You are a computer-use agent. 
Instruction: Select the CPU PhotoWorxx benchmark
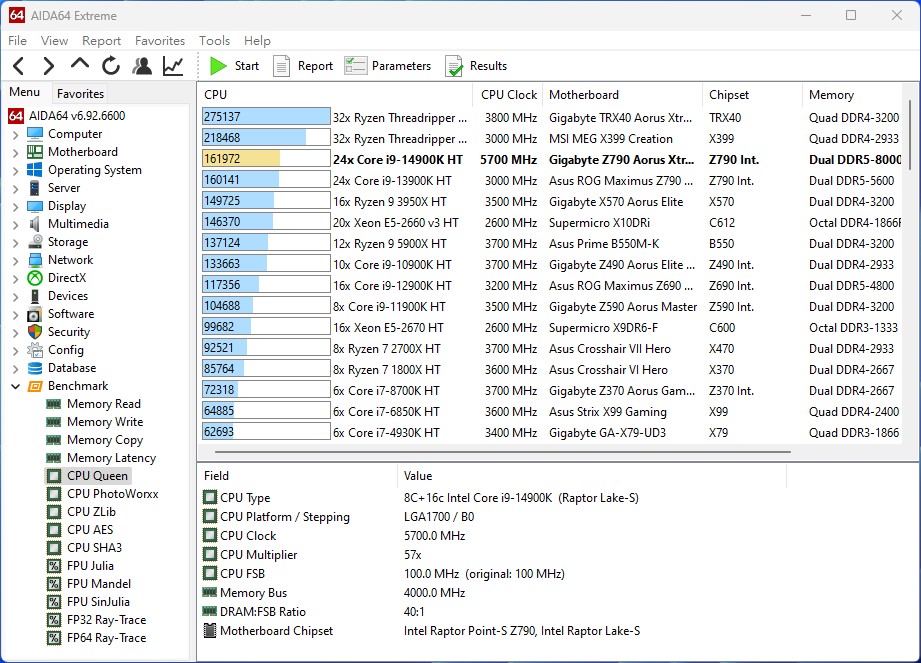112,494
